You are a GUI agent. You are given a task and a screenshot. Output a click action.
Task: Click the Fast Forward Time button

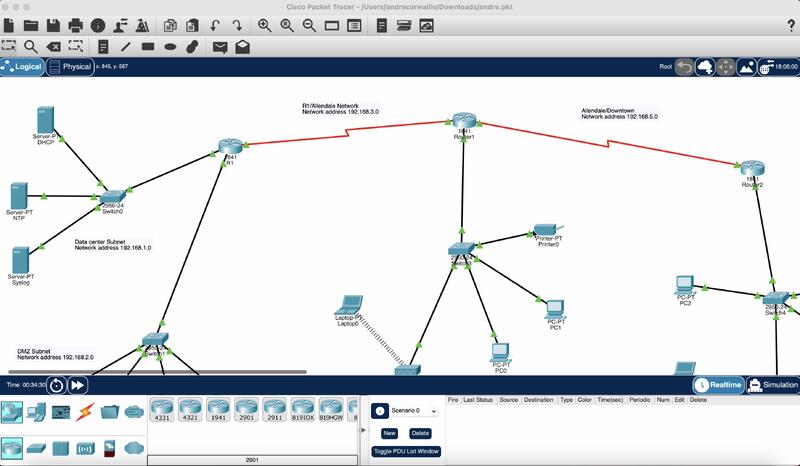tap(78, 385)
